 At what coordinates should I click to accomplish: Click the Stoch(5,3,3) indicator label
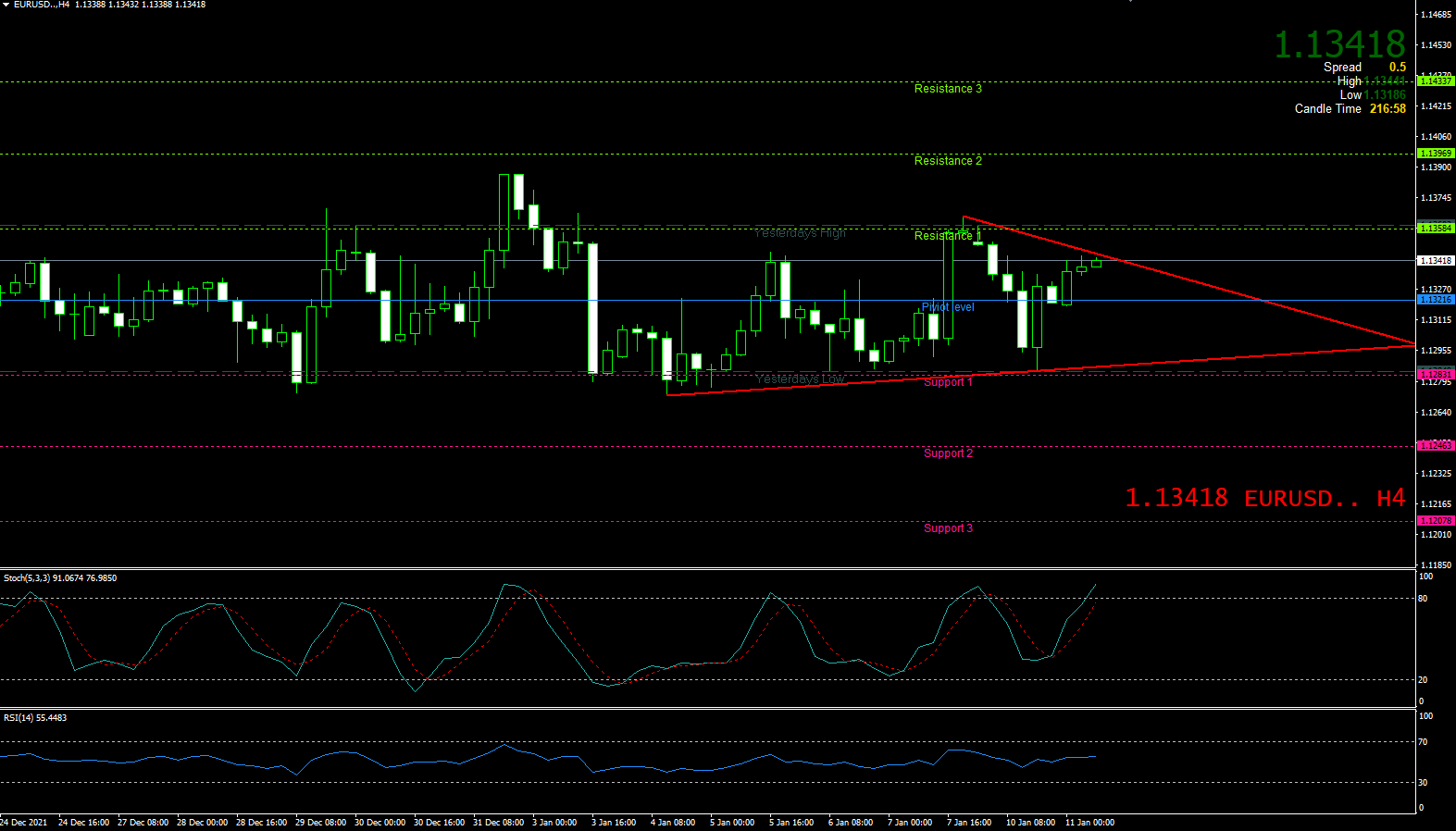59,578
